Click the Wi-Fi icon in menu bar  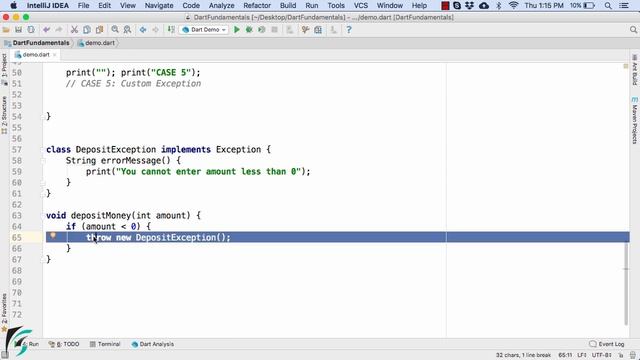coord(513,5)
